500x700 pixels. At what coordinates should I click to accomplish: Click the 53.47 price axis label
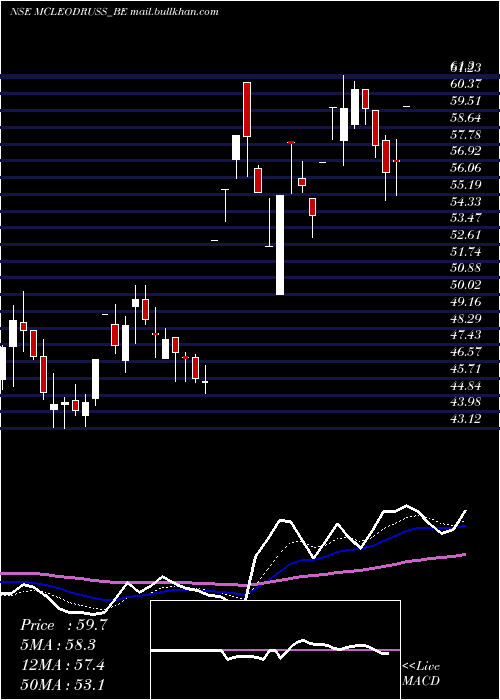pyautogui.click(x=465, y=218)
